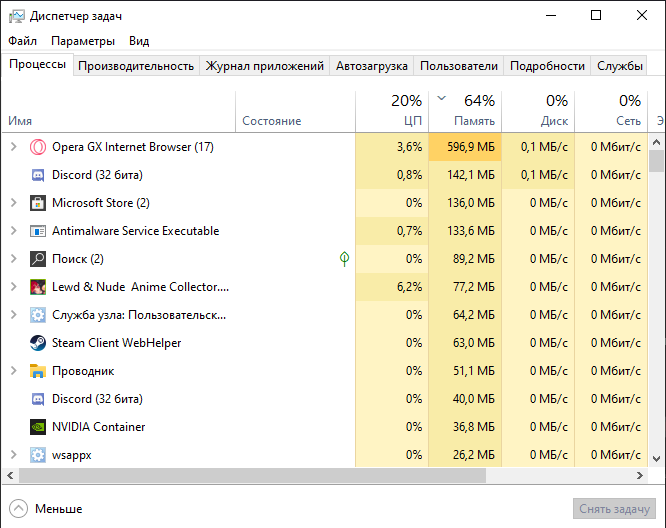This screenshot has height=528, width=666.
Task: Expand the Lewd & Nude Anime Collector row
Action: pos(14,287)
